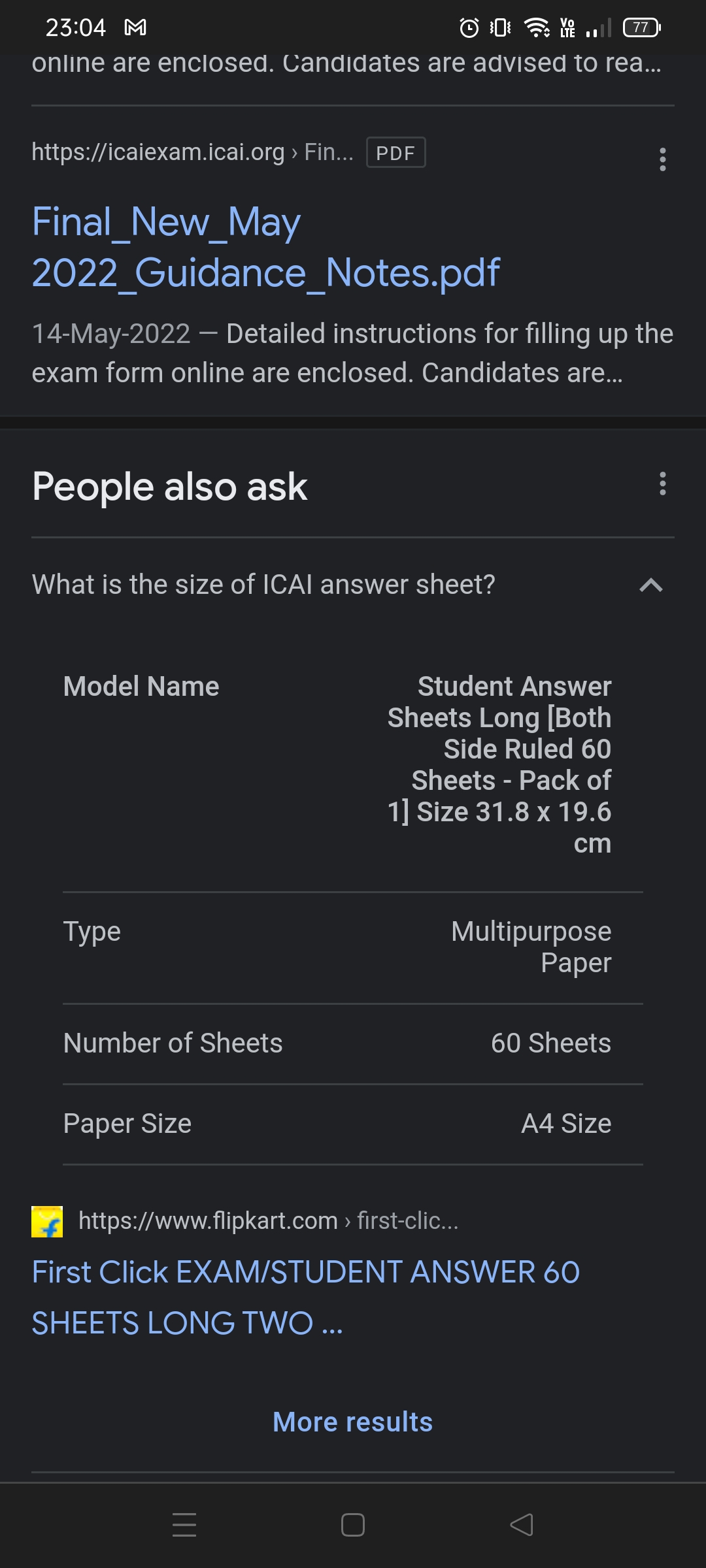
Task: Tap the alarm icon in status bar
Action: (x=469, y=27)
